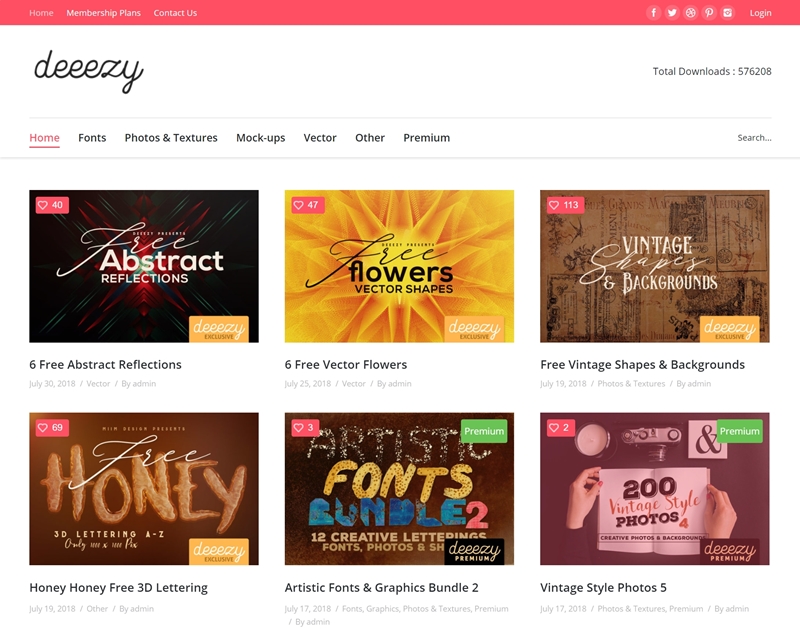Go to the Mock-ups category
The width and height of the screenshot is (800, 629).
(x=261, y=138)
